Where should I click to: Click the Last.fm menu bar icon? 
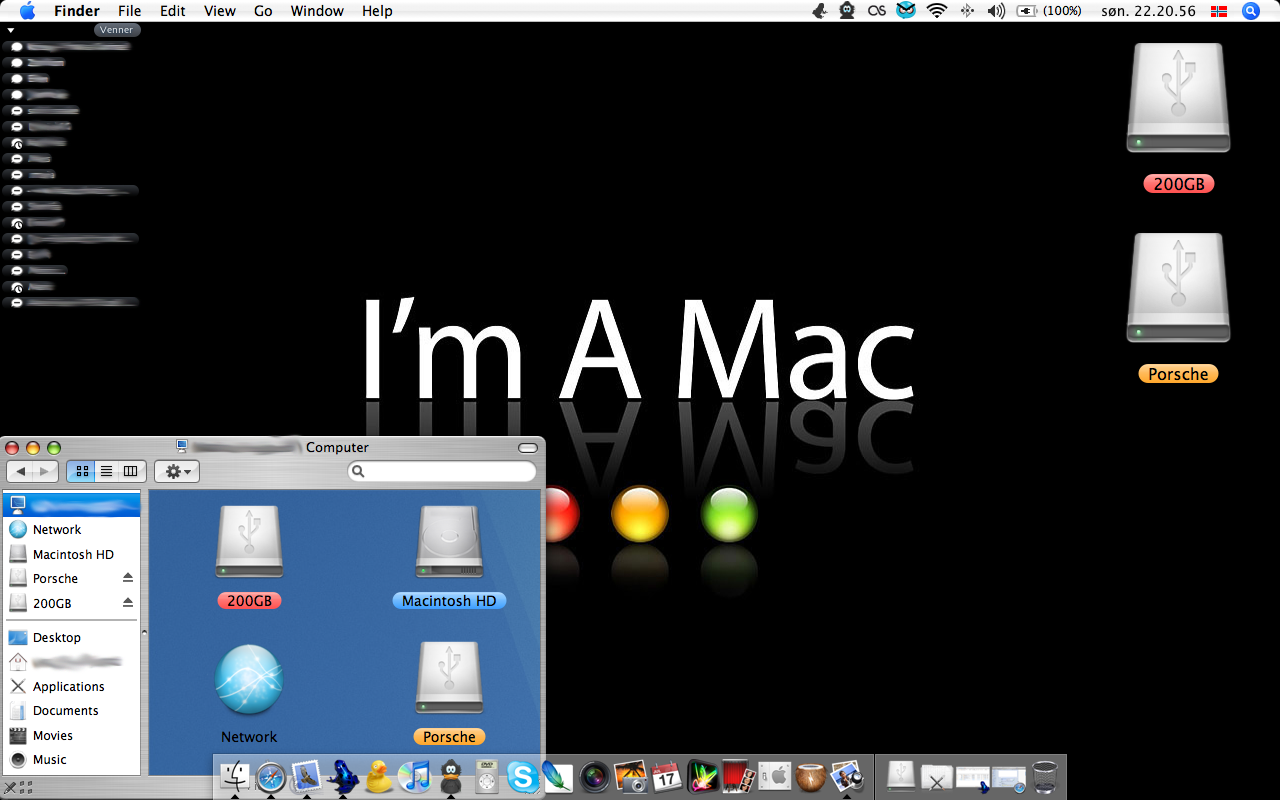877,11
